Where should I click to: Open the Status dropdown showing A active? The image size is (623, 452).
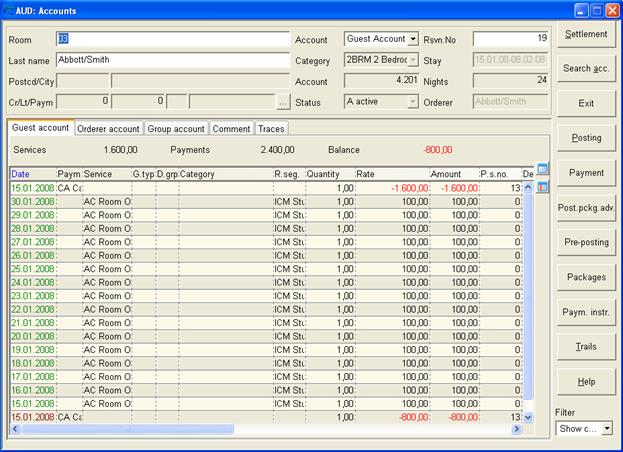pos(413,102)
